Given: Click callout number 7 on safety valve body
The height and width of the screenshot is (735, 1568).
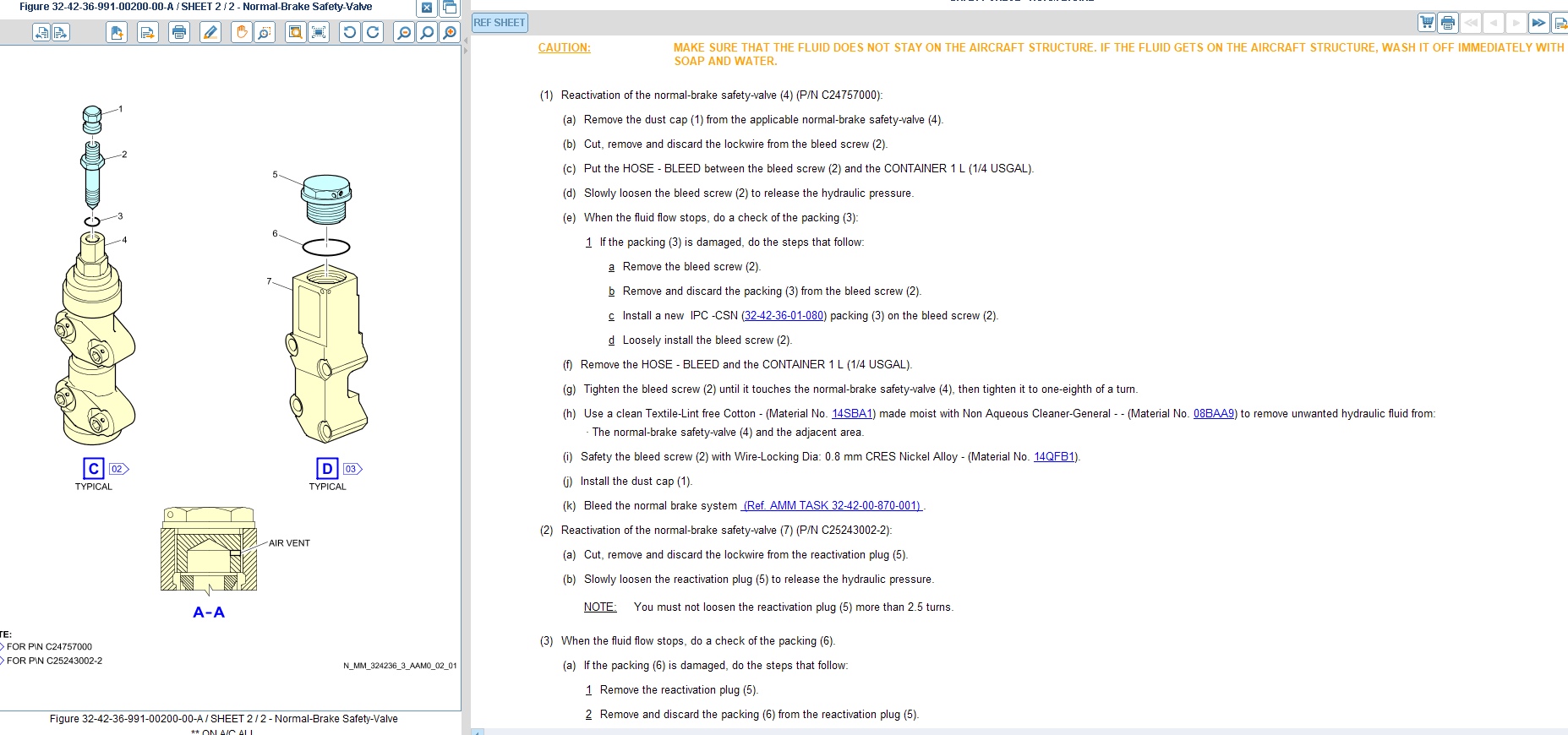Looking at the screenshot, I should tap(269, 281).
